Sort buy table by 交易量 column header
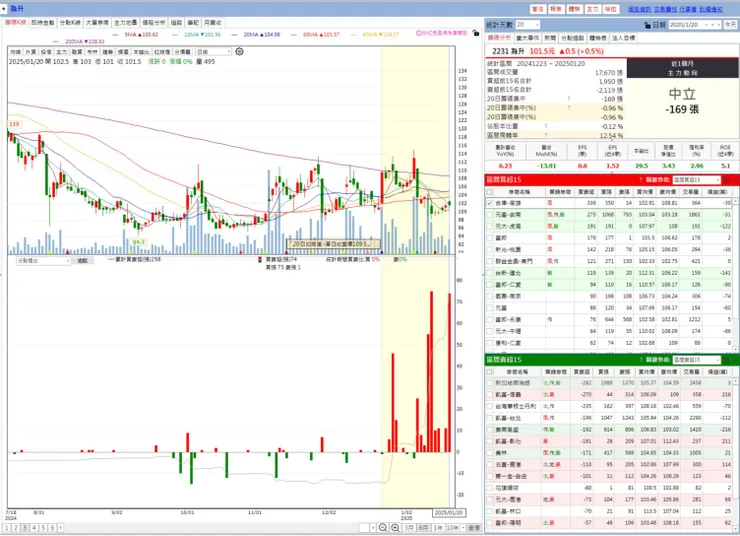The width and height of the screenshot is (740, 536). (691, 192)
